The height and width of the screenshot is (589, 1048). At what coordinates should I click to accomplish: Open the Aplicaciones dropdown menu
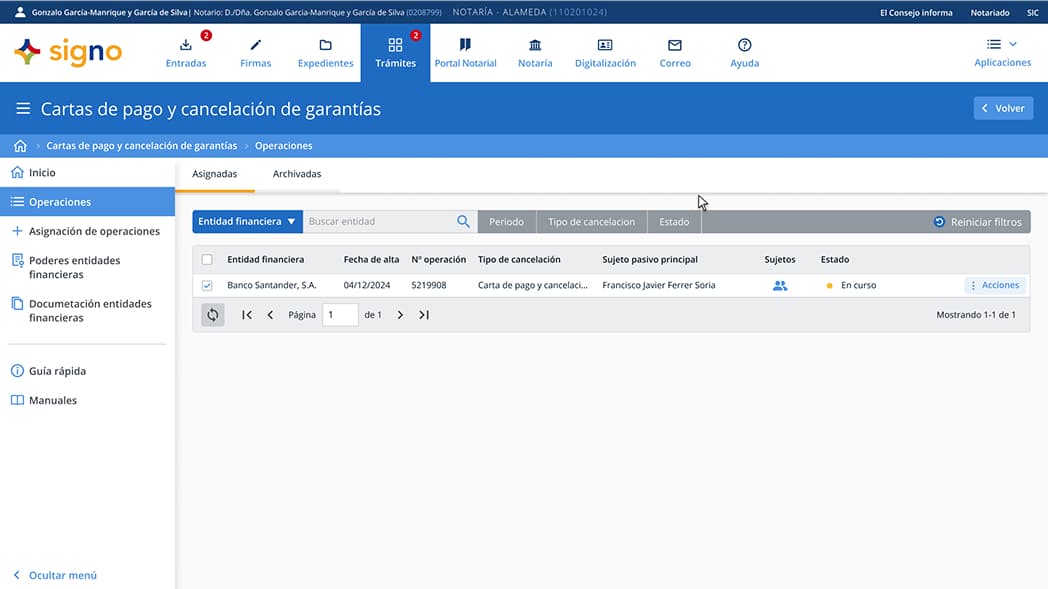coord(1002,52)
